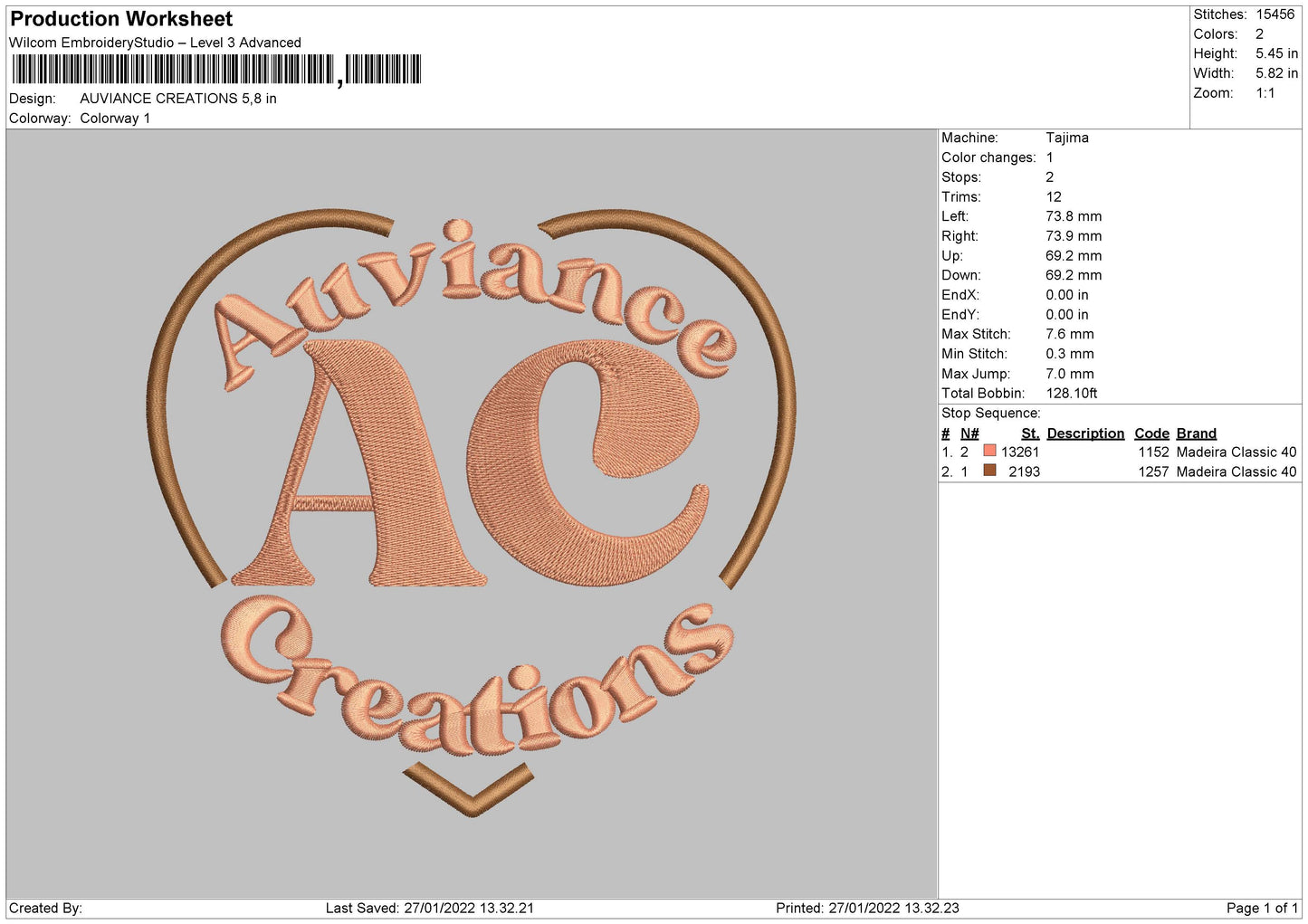
Task: Click the Max Jump value '7.0 mm'
Action: point(1070,374)
